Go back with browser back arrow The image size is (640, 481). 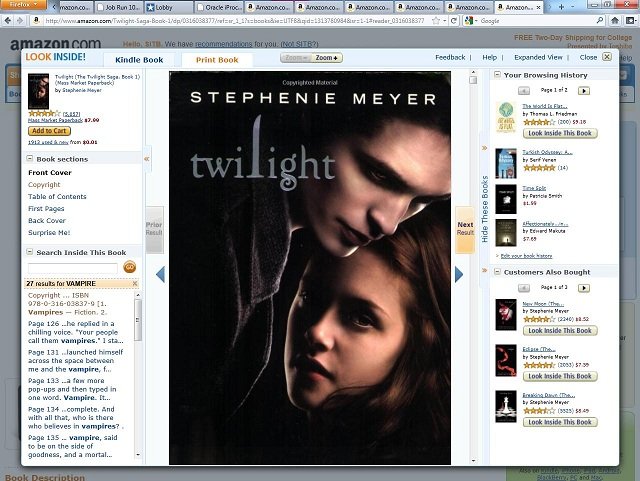[7, 20]
